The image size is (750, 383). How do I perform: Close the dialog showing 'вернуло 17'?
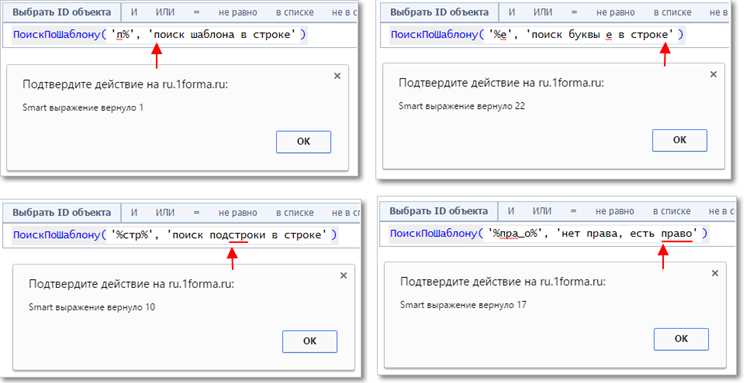715,274
